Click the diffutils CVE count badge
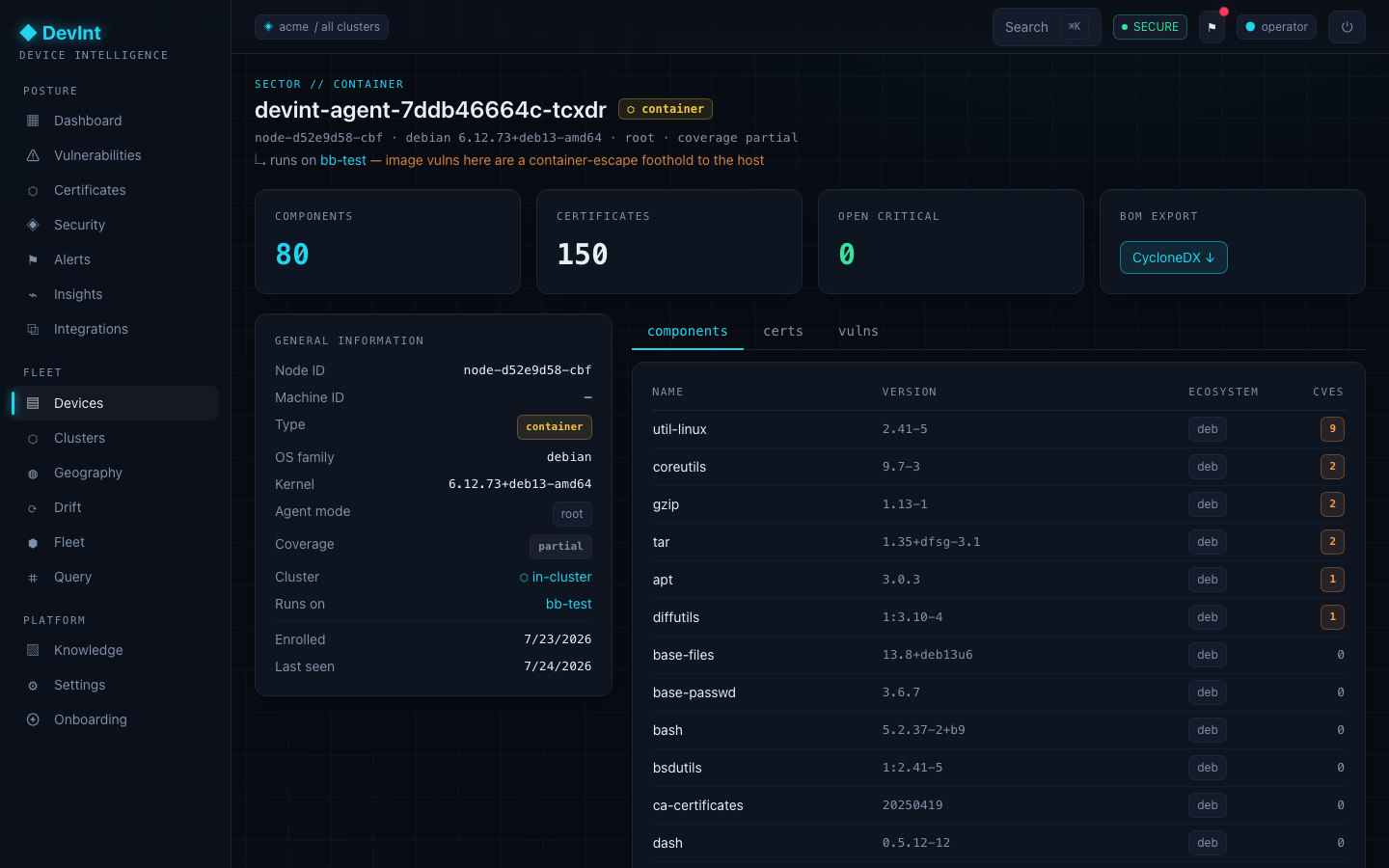Image resolution: width=1389 pixels, height=868 pixels. [x=1332, y=617]
